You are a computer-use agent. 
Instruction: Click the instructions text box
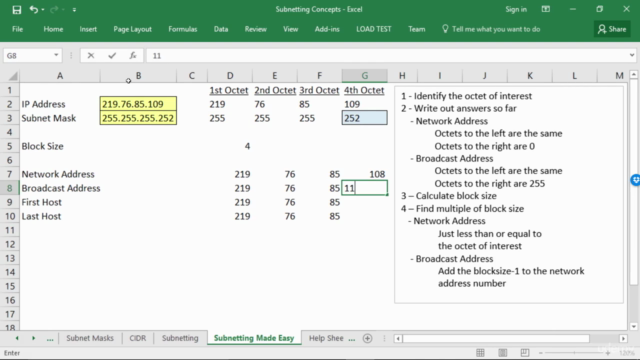[x=509, y=194]
